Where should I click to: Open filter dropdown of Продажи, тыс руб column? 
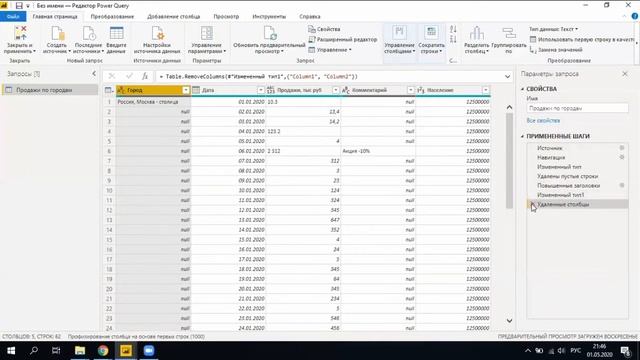click(336, 90)
